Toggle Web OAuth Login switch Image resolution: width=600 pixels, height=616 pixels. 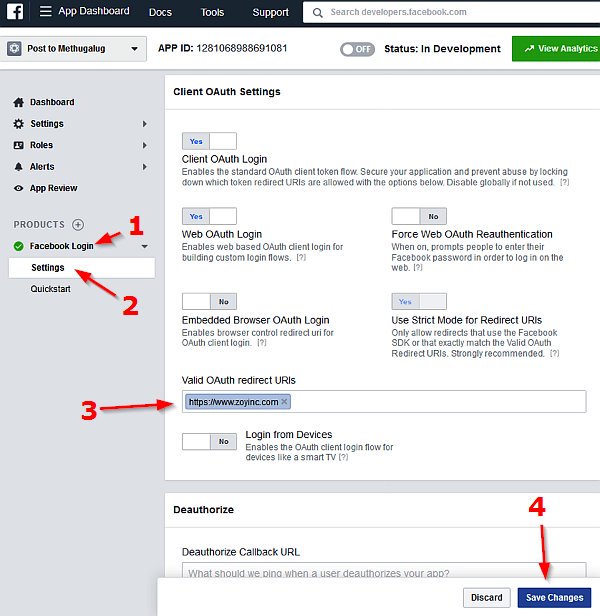(209, 216)
